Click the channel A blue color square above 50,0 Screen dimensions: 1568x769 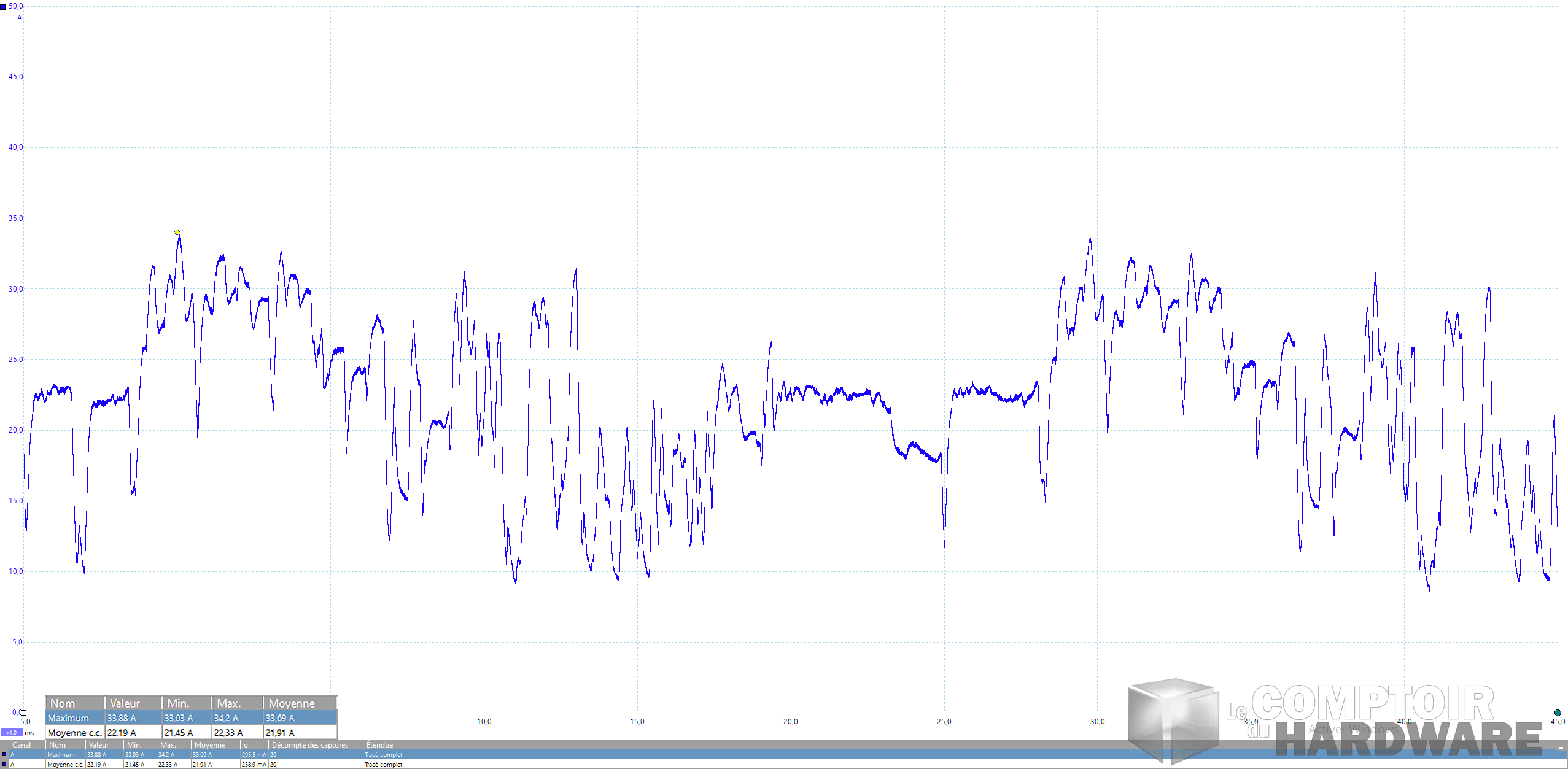point(3,7)
